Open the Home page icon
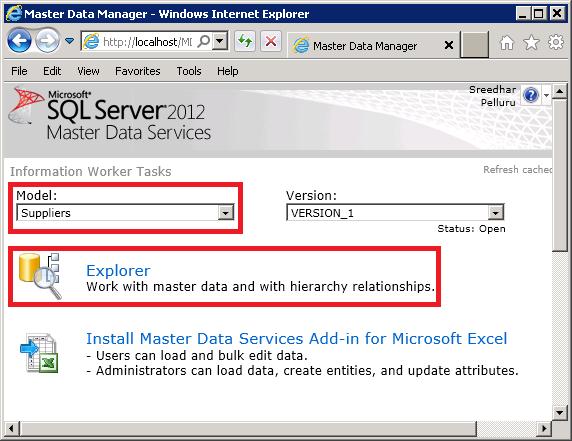This screenshot has height=441, width=572. pos(507,42)
